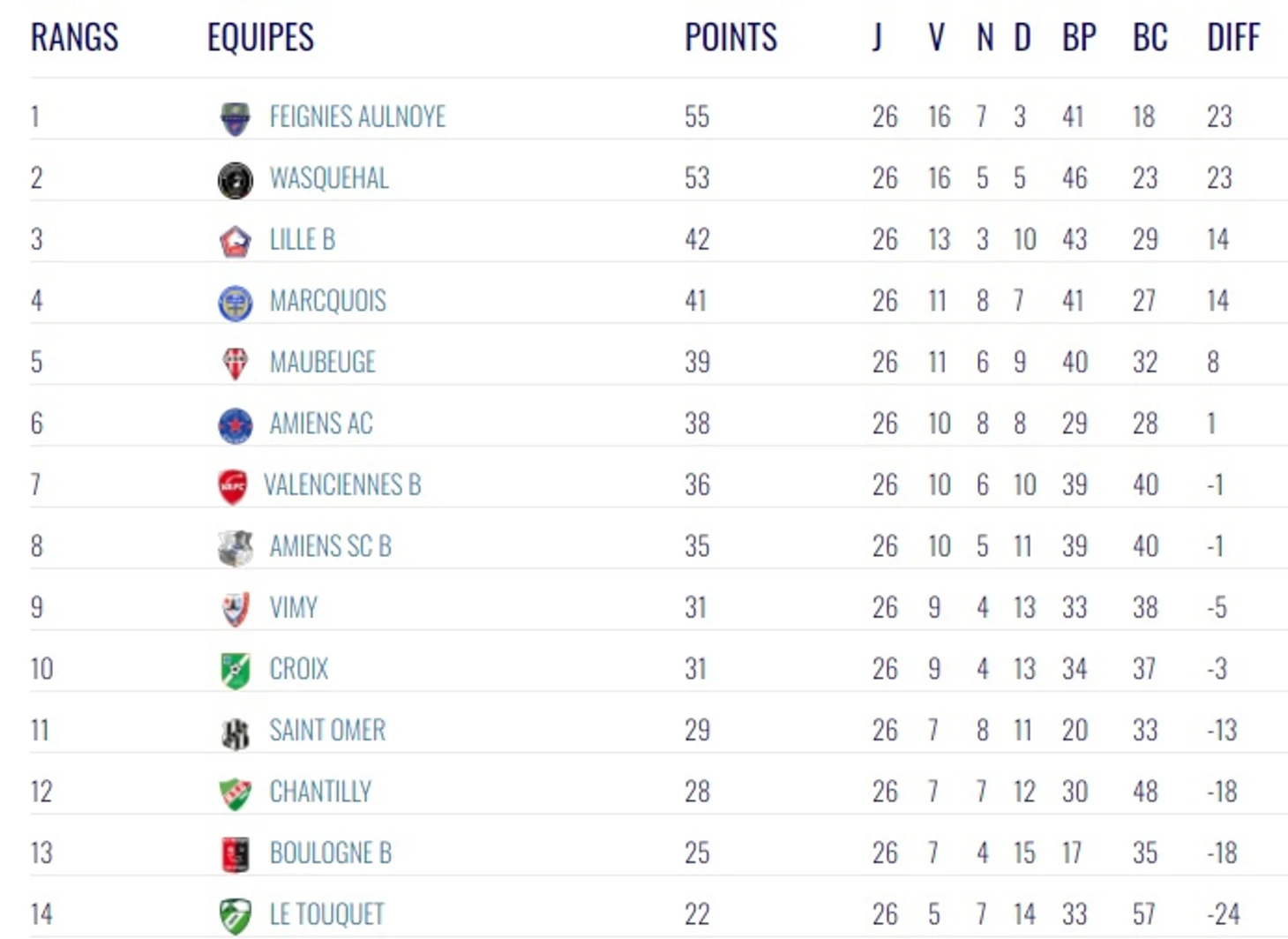1288x939 pixels.
Task: Select the Lille B team badge
Action: [235, 241]
